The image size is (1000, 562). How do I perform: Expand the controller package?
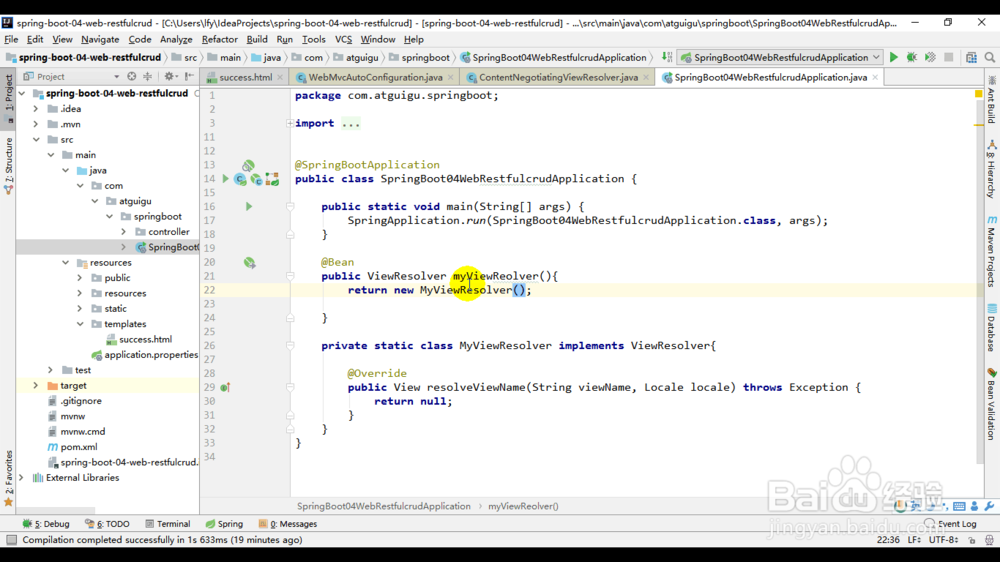click(124, 232)
